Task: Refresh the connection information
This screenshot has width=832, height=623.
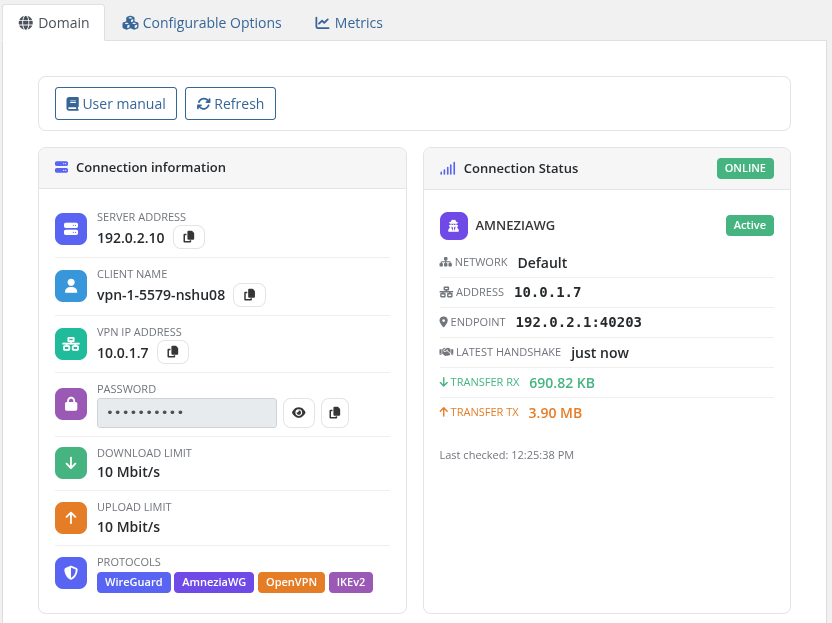Action: (230, 103)
